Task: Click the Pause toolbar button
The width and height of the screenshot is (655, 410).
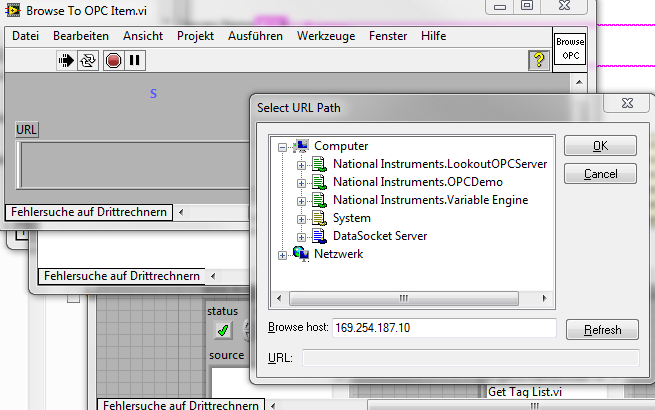Action: tap(135, 61)
